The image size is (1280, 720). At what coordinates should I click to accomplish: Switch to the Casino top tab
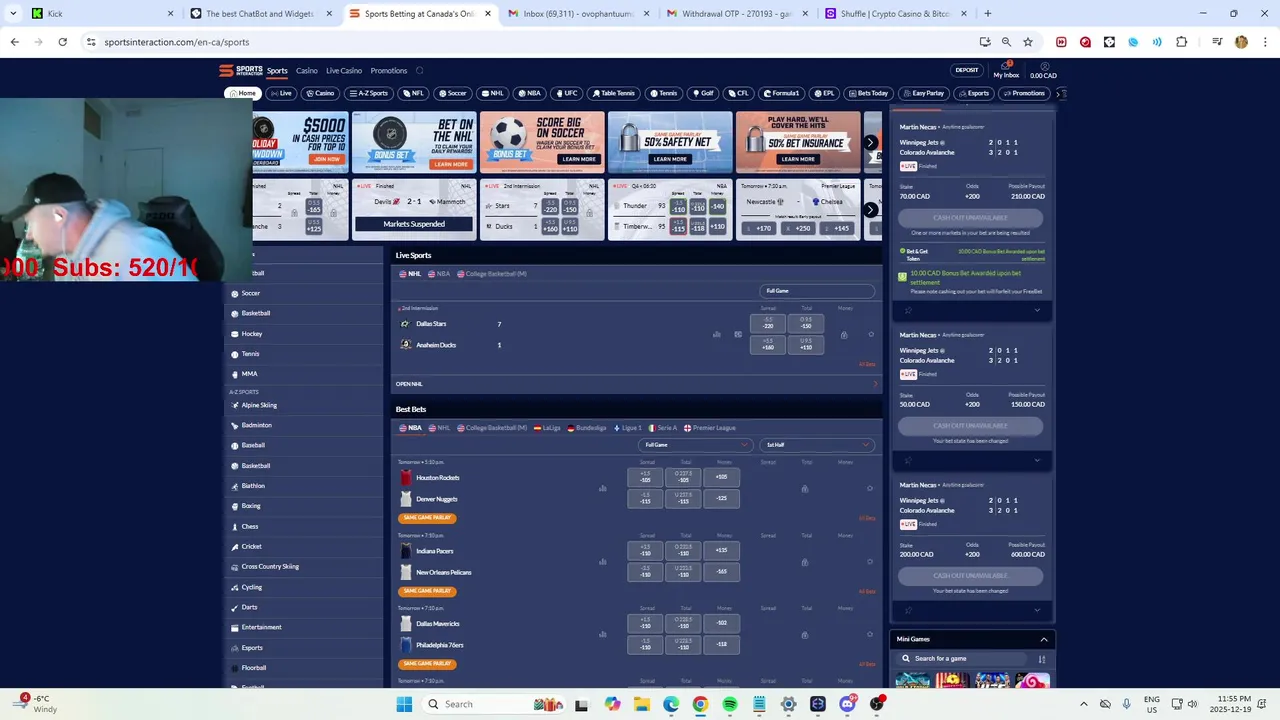(307, 71)
